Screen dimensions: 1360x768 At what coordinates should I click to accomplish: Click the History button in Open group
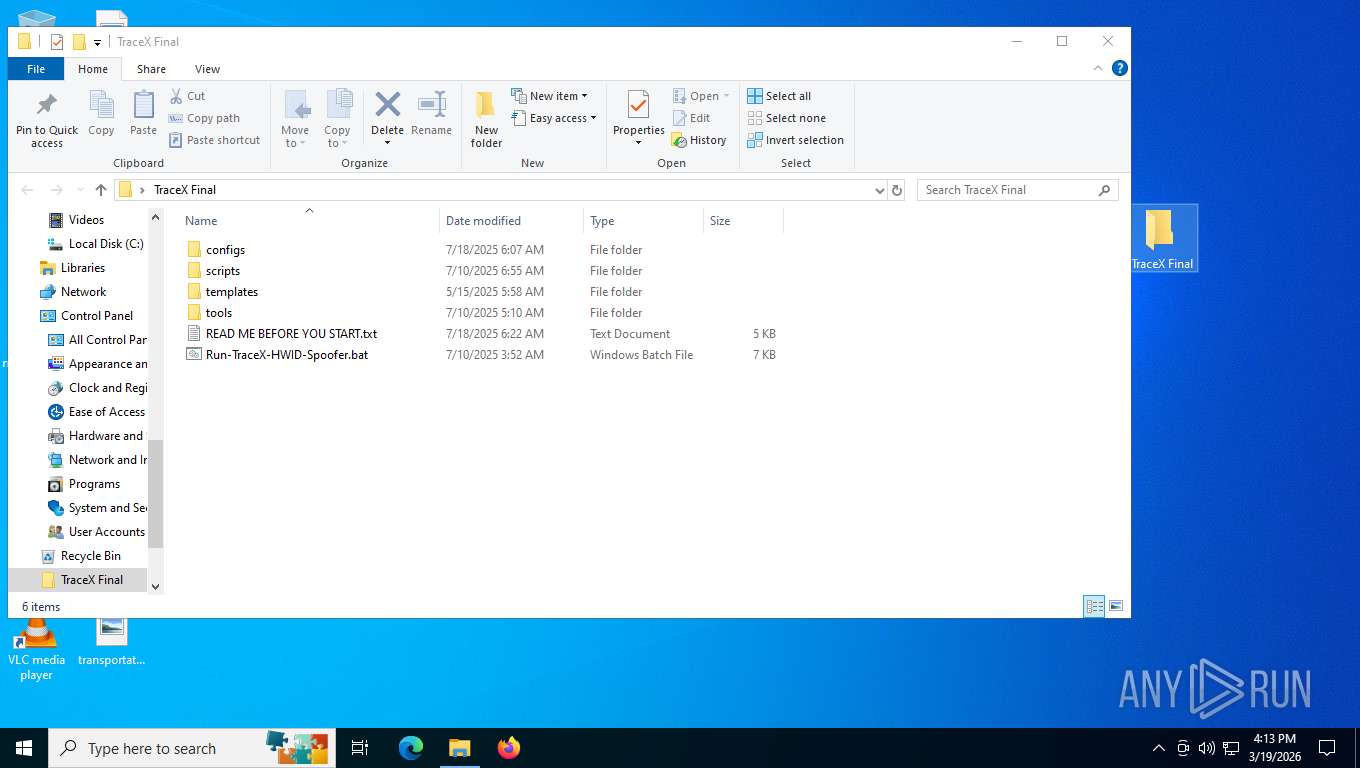click(699, 140)
